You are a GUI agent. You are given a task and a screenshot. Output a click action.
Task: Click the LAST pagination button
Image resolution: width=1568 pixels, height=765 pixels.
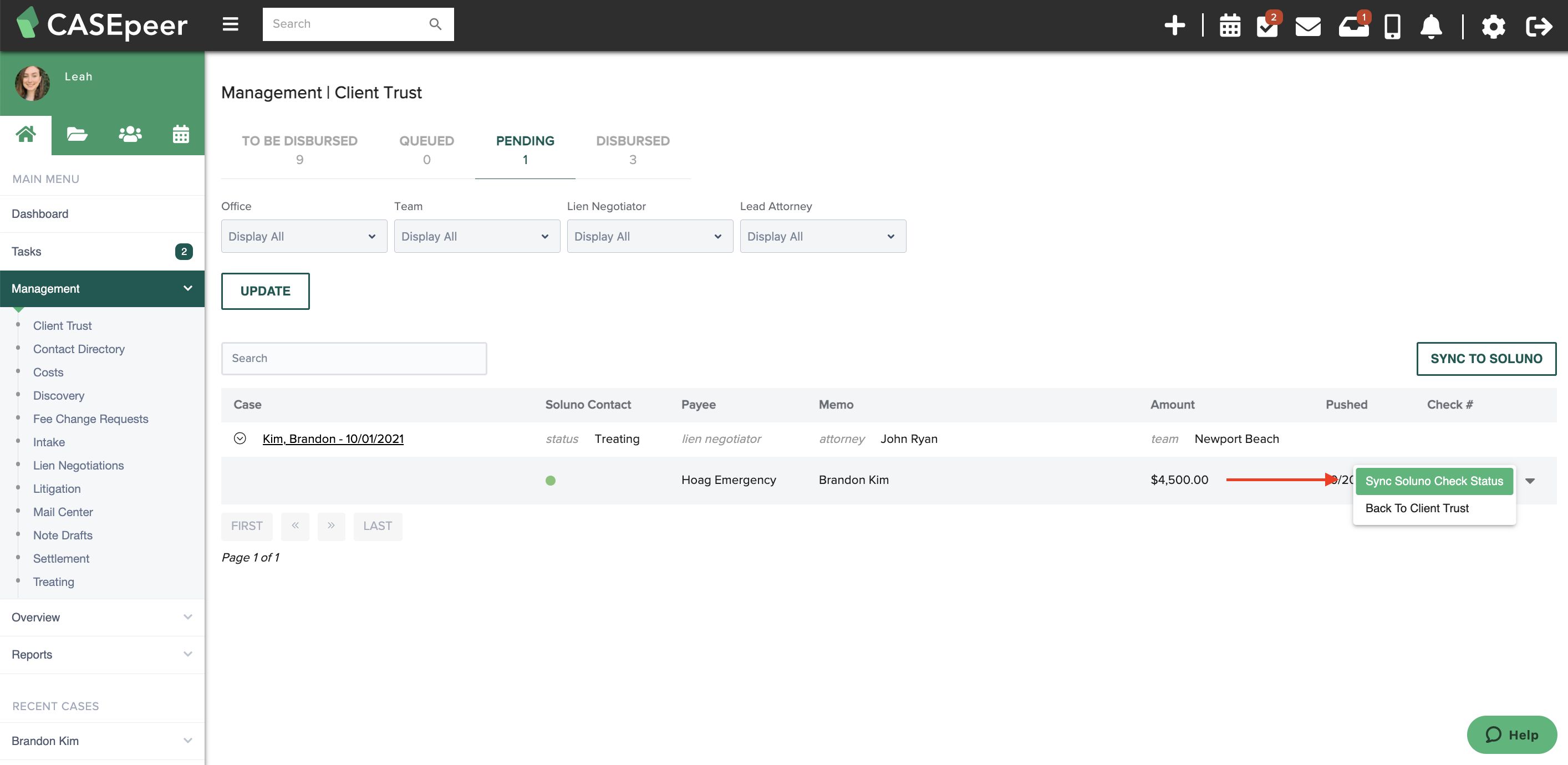point(378,526)
